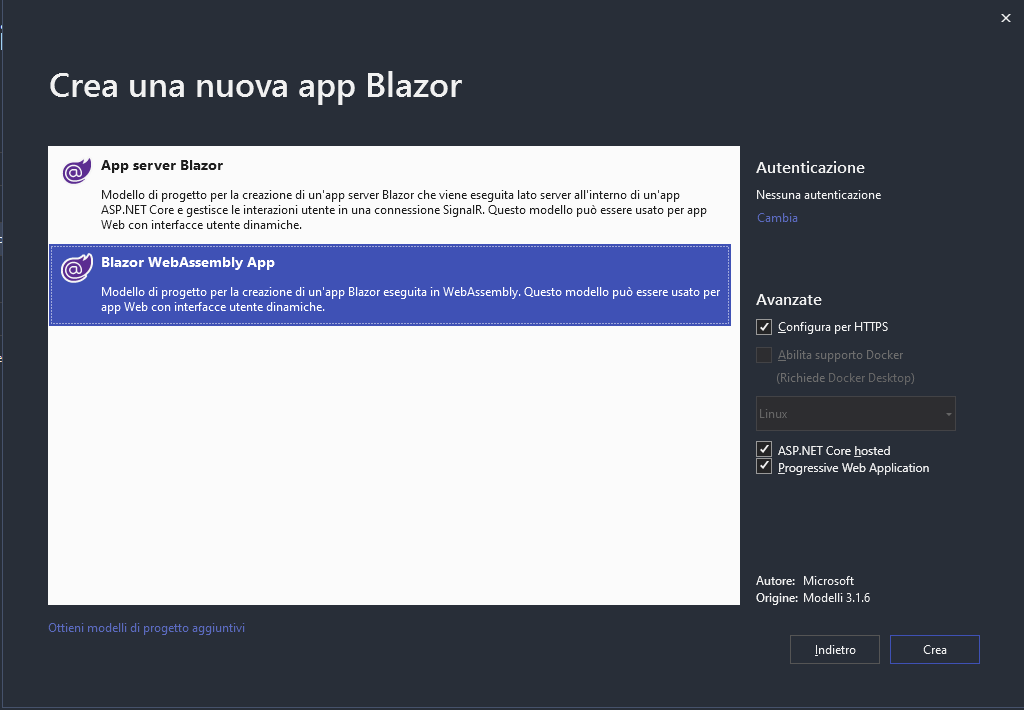Toggle the Progressive Web Application checkbox
The width and height of the screenshot is (1024, 710).
(764, 466)
